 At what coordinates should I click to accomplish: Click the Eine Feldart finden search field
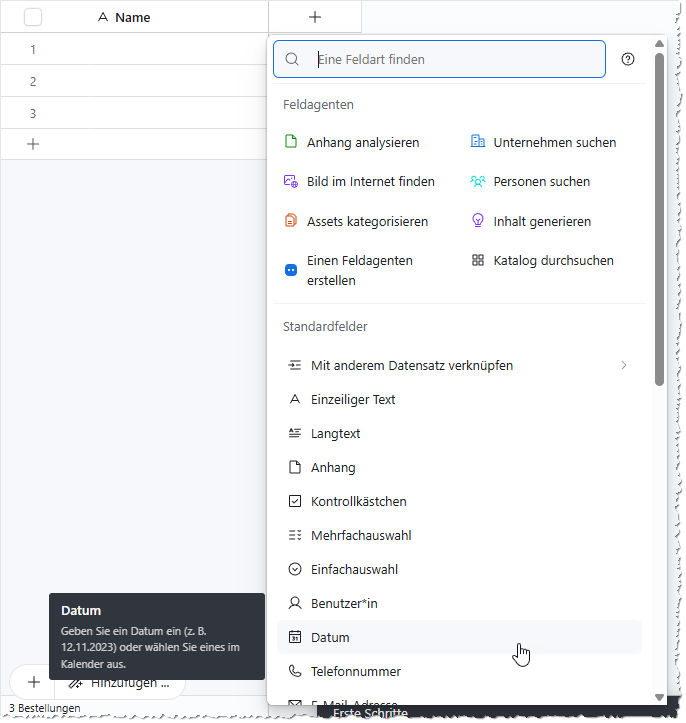455,59
